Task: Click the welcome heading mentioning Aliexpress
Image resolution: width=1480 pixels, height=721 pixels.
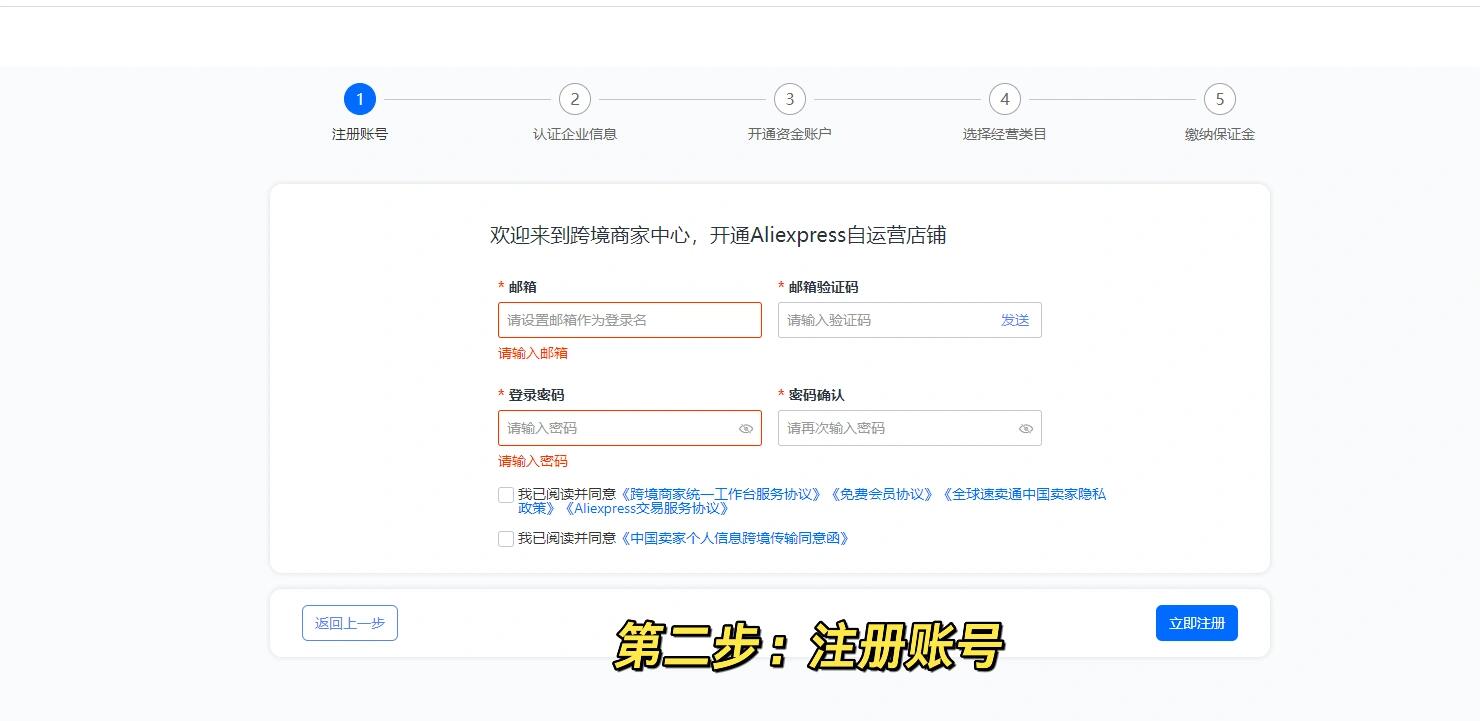Action: 718,236
